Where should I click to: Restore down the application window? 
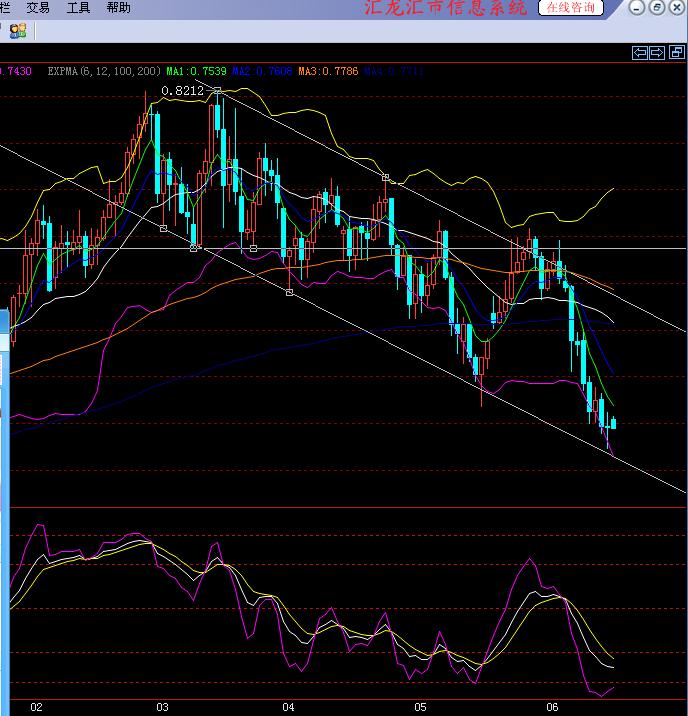pos(657,7)
